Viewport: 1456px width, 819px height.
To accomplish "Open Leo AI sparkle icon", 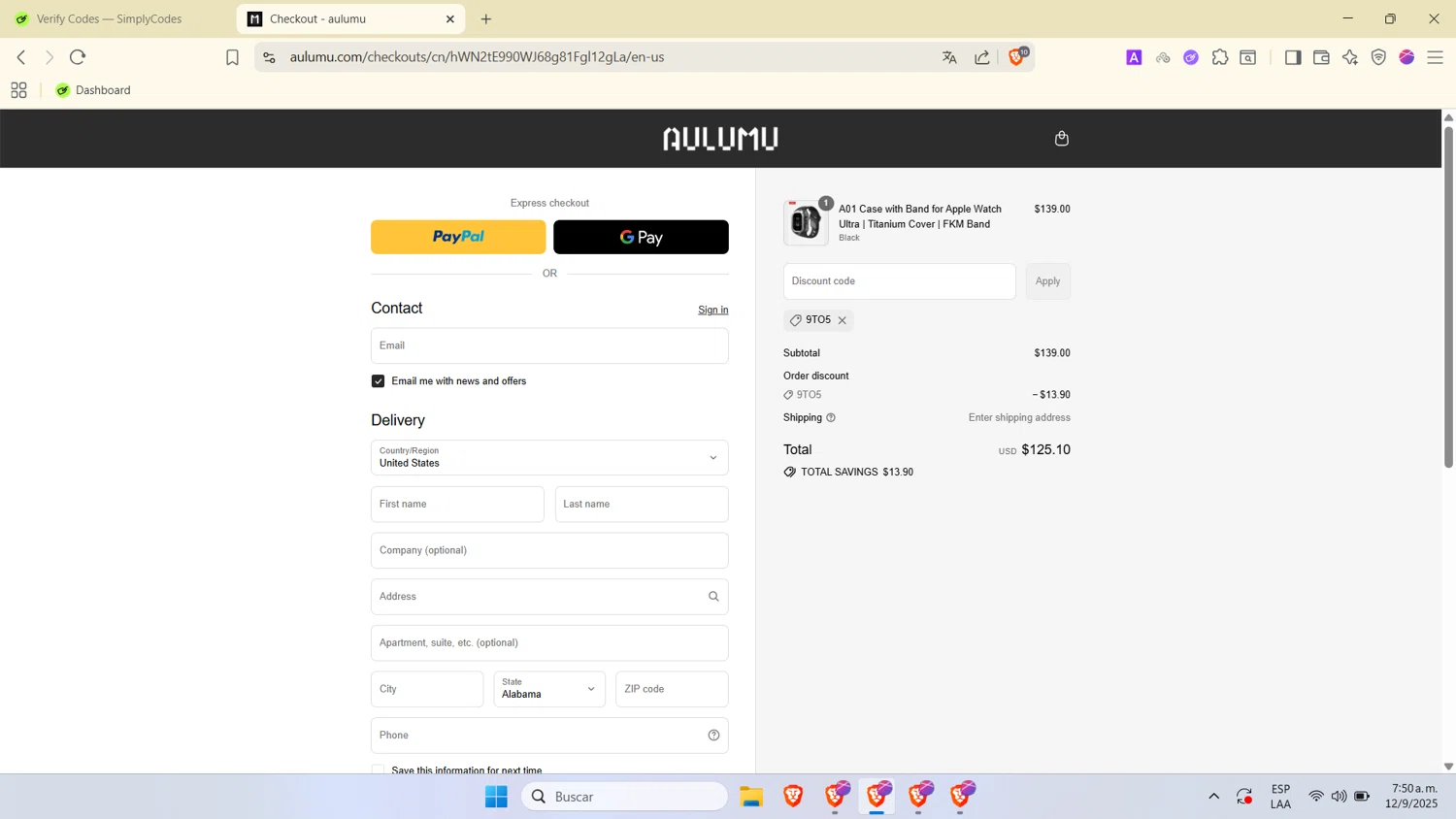I will [1350, 57].
